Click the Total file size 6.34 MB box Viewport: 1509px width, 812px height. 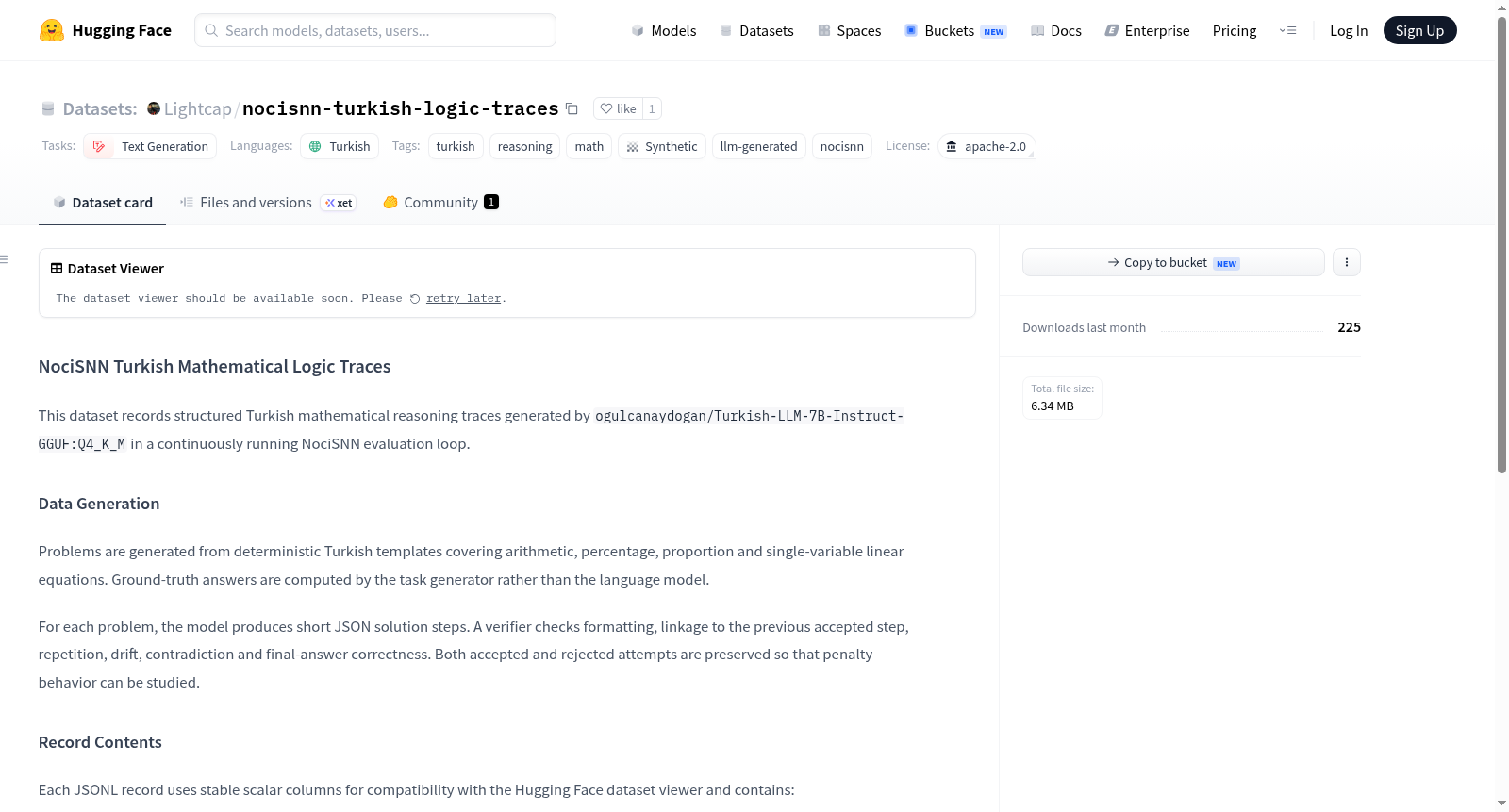click(1062, 398)
